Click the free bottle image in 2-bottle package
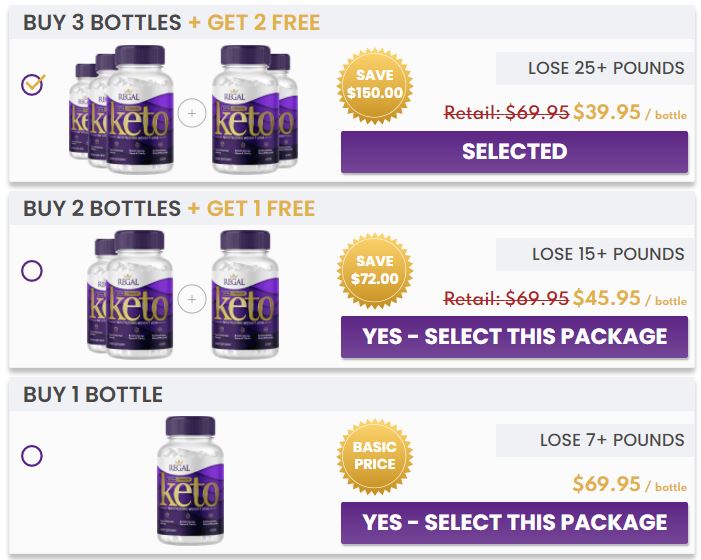The height and width of the screenshot is (560, 701). pyautogui.click(x=241, y=293)
